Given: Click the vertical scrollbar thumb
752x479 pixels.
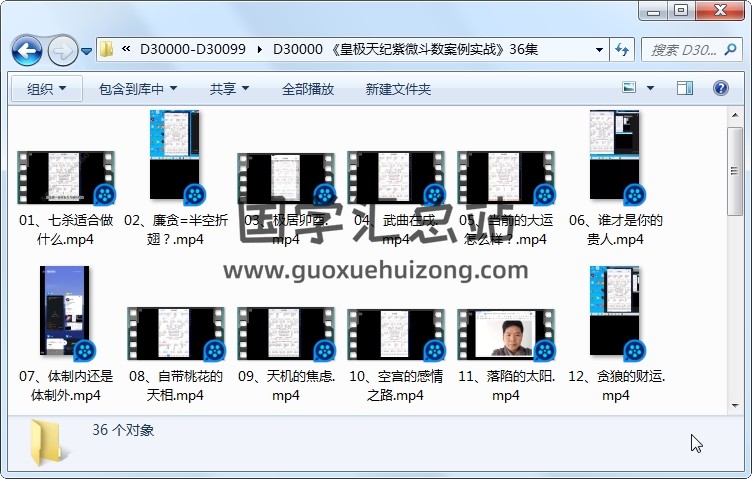Looking at the screenshot, I should (735, 171).
